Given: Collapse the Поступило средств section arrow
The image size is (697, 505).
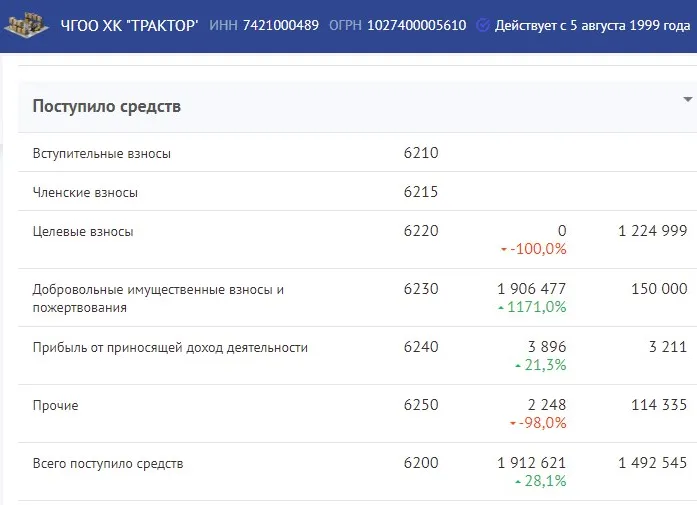Looking at the screenshot, I should (687, 100).
